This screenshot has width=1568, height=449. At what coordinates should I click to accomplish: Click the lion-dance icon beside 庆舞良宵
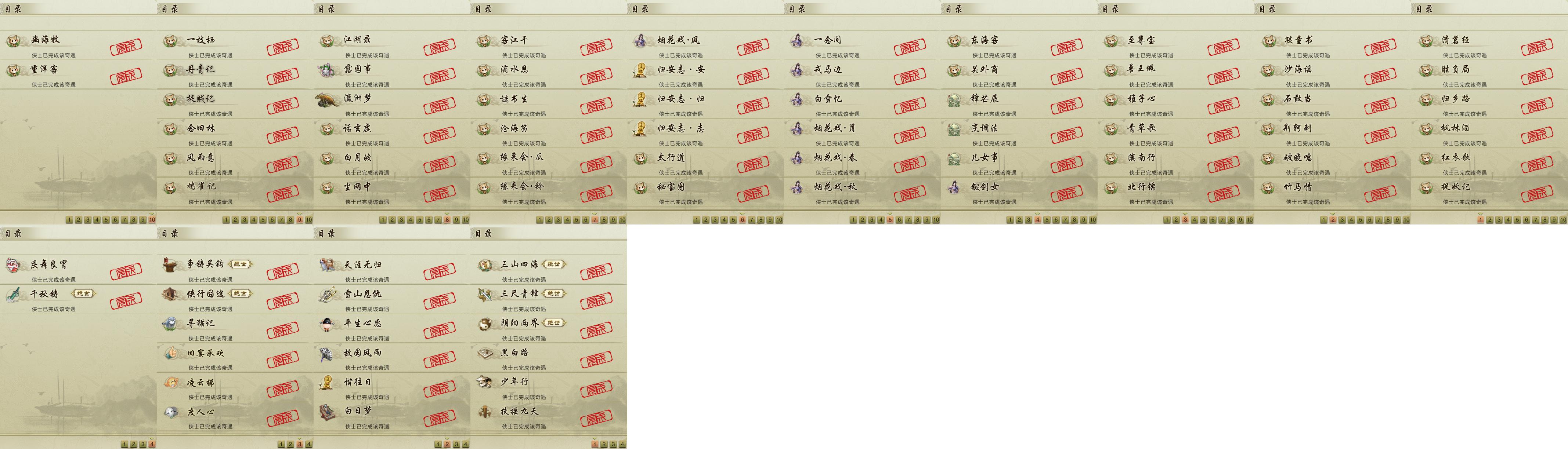(x=13, y=264)
